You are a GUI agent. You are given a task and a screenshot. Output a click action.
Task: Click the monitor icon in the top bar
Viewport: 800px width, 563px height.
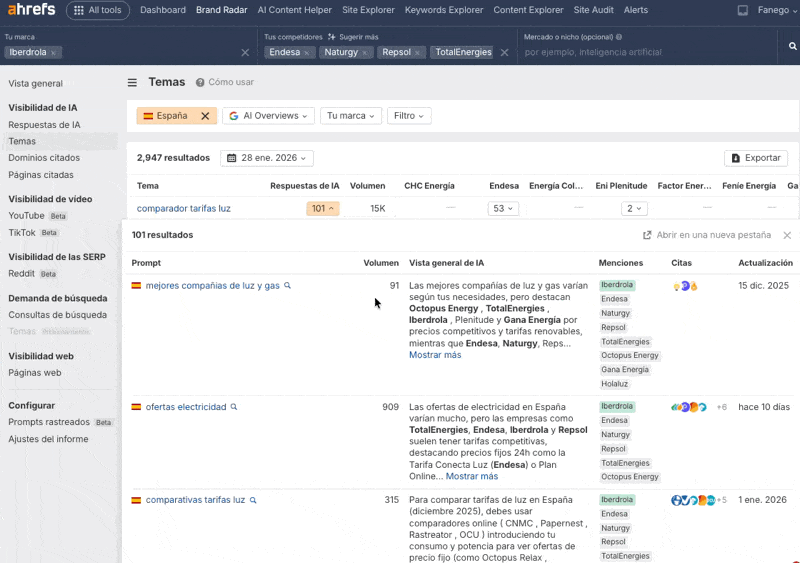pyautogui.click(x=743, y=10)
